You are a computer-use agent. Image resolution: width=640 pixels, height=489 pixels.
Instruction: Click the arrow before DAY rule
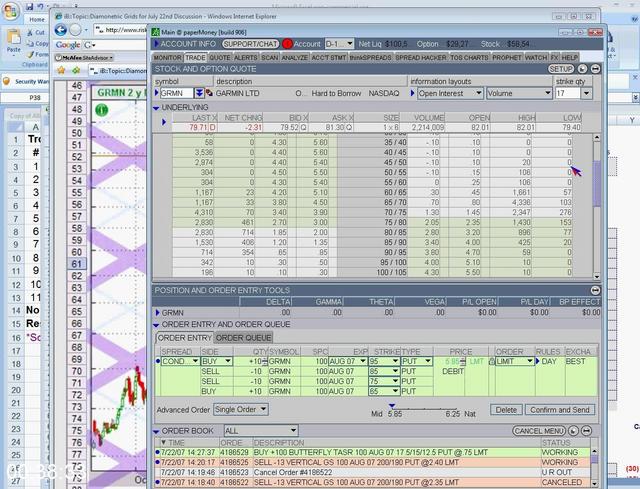click(538, 362)
